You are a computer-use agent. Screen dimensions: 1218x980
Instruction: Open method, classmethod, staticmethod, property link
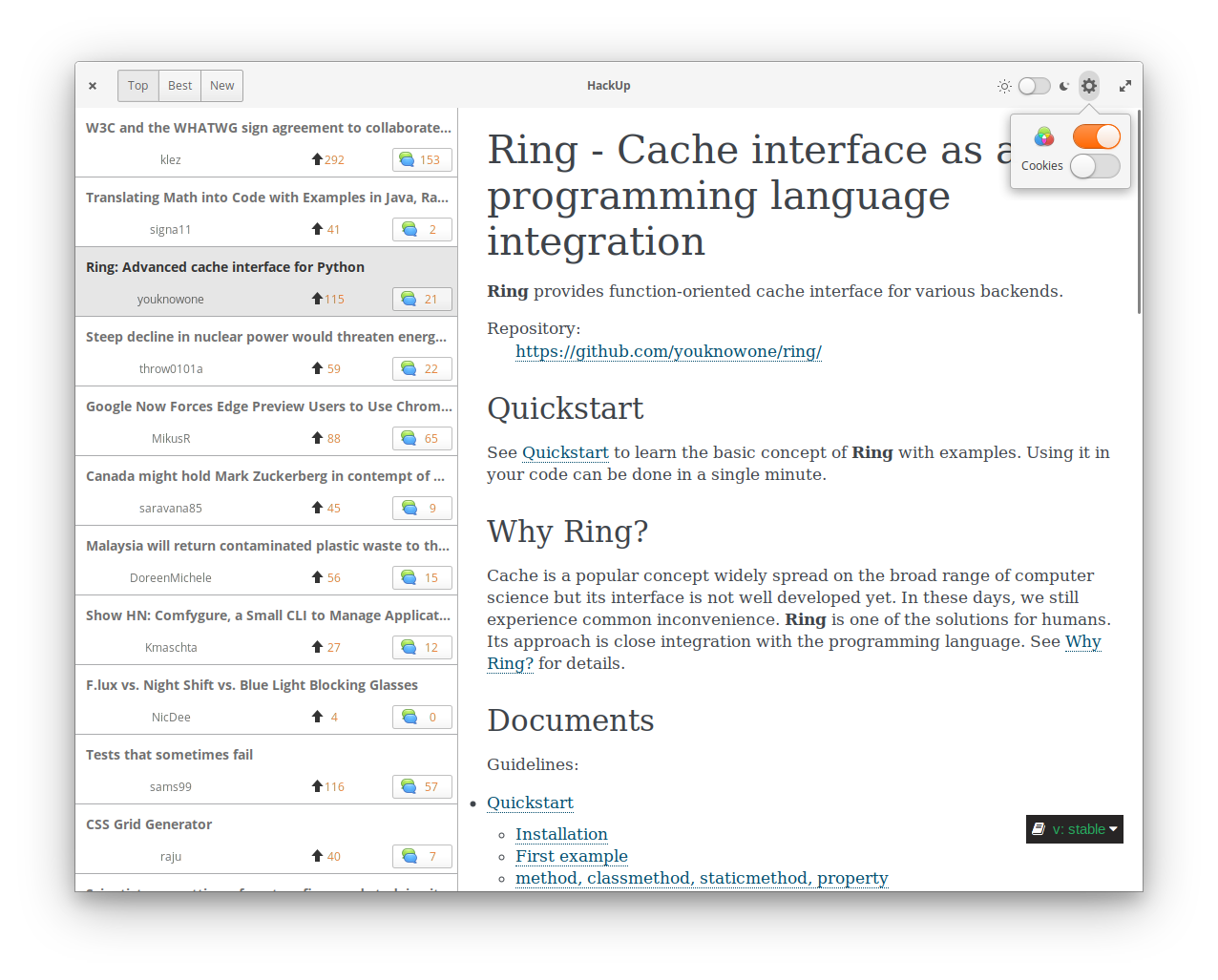click(702, 878)
